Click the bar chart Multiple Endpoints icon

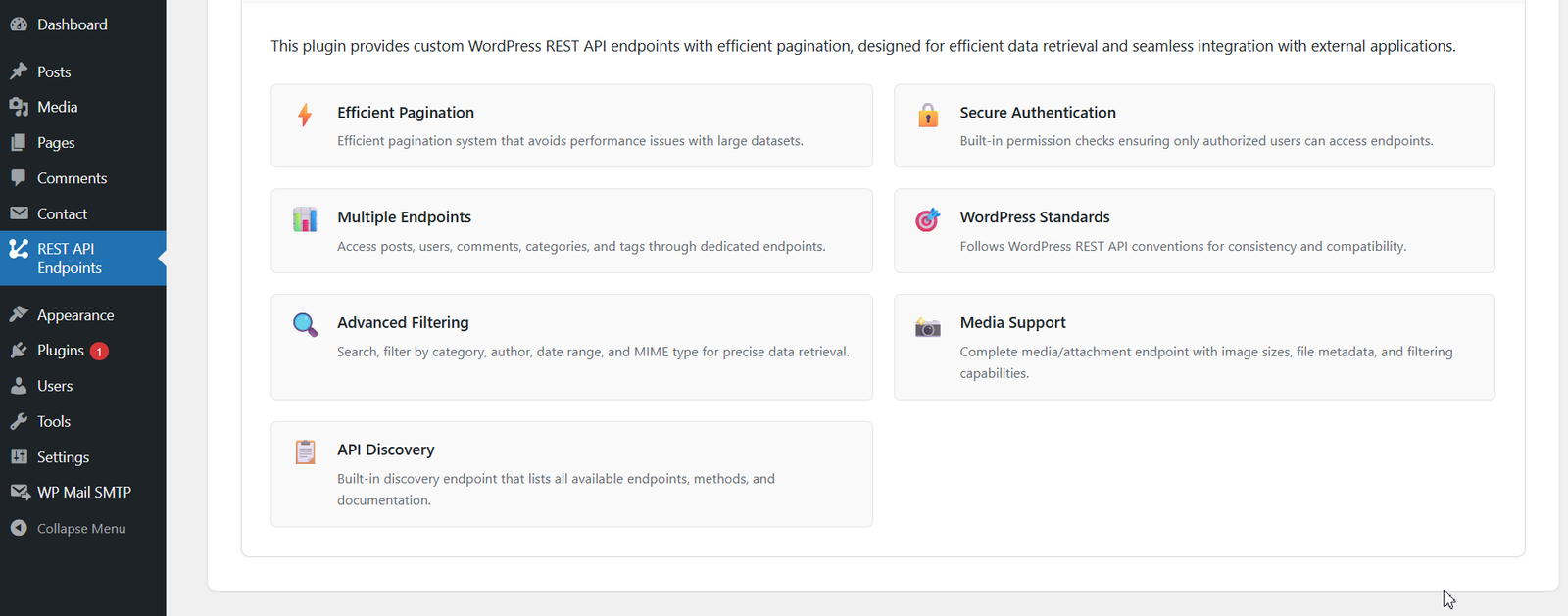305,219
